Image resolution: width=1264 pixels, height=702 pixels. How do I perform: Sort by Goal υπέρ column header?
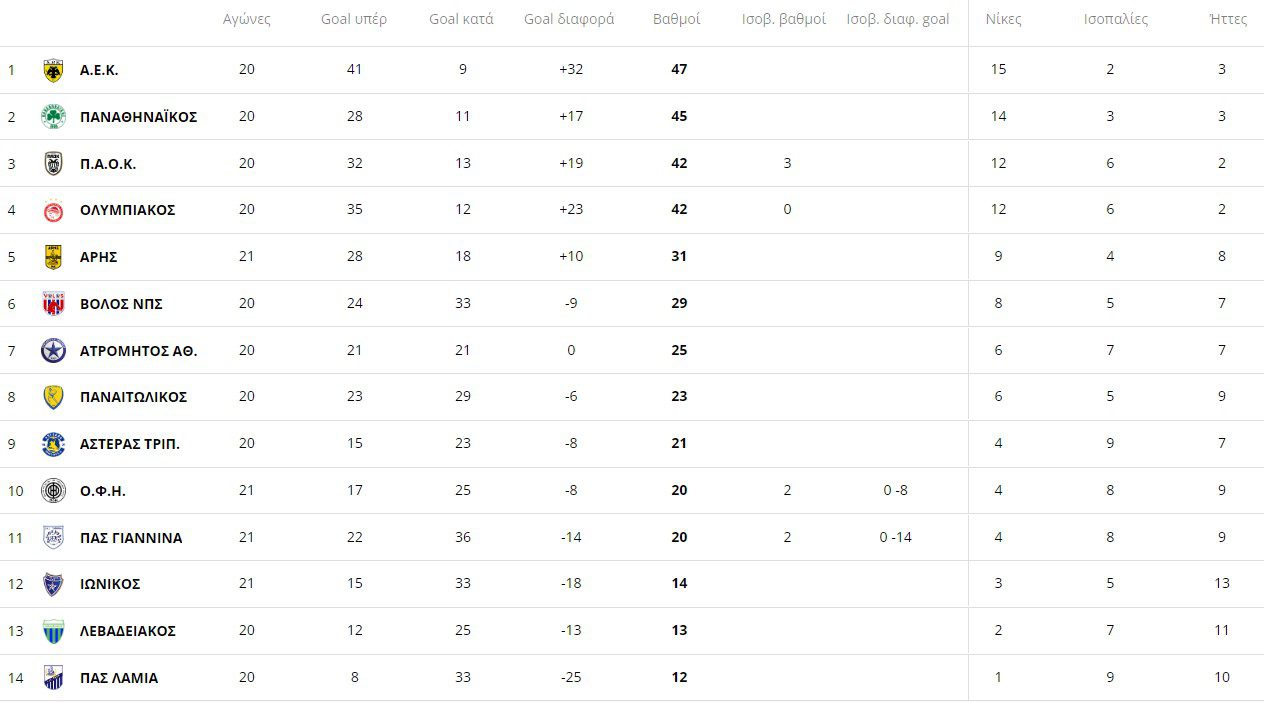point(354,19)
